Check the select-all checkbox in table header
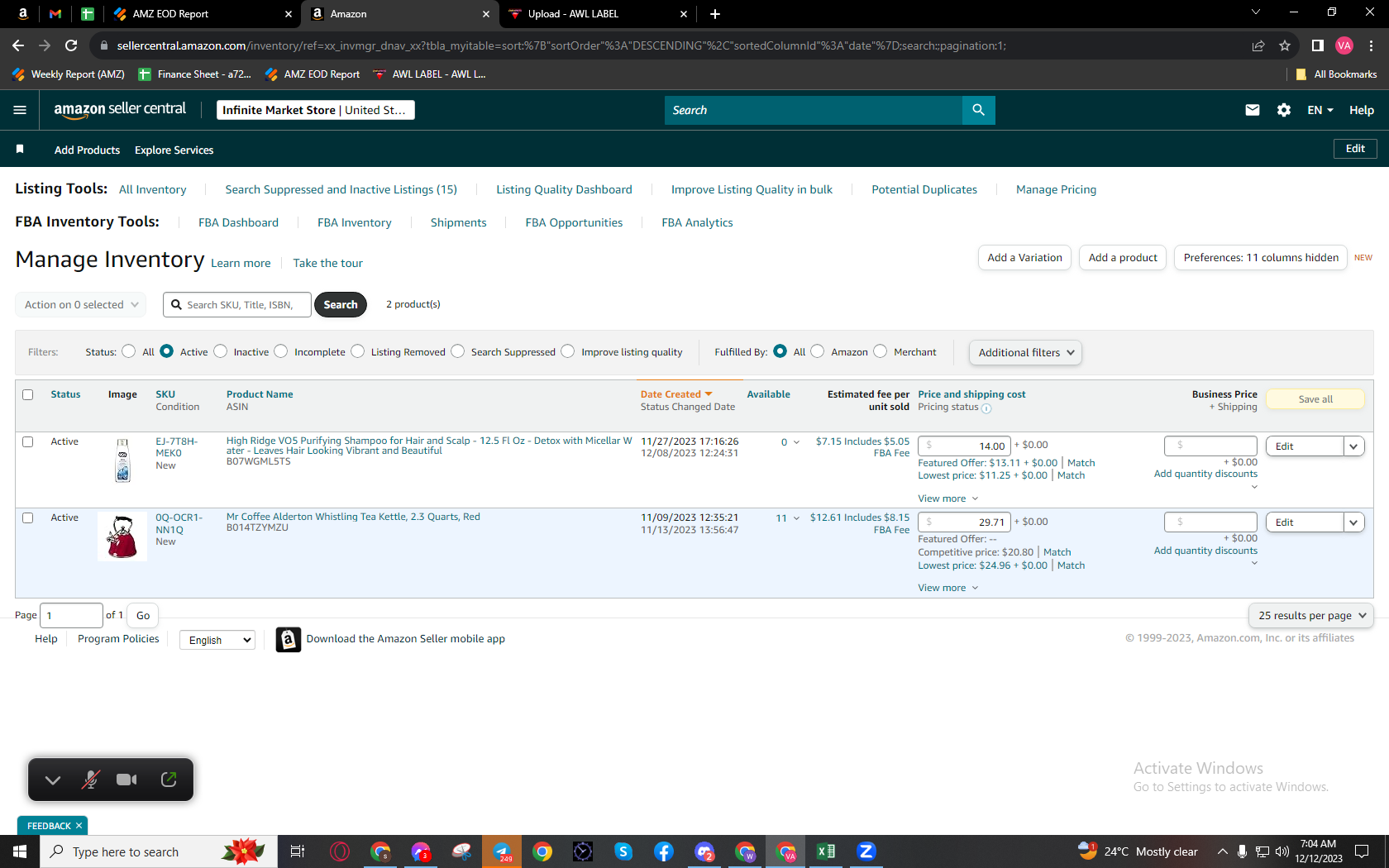The height and width of the screenshot is (868, 1389). click(27, 395)
